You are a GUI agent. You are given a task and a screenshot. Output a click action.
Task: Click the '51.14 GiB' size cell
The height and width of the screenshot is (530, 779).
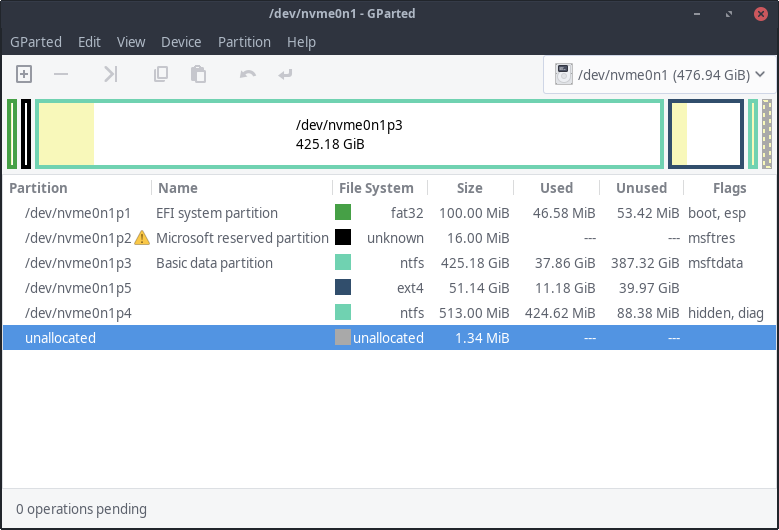[479, 288]
